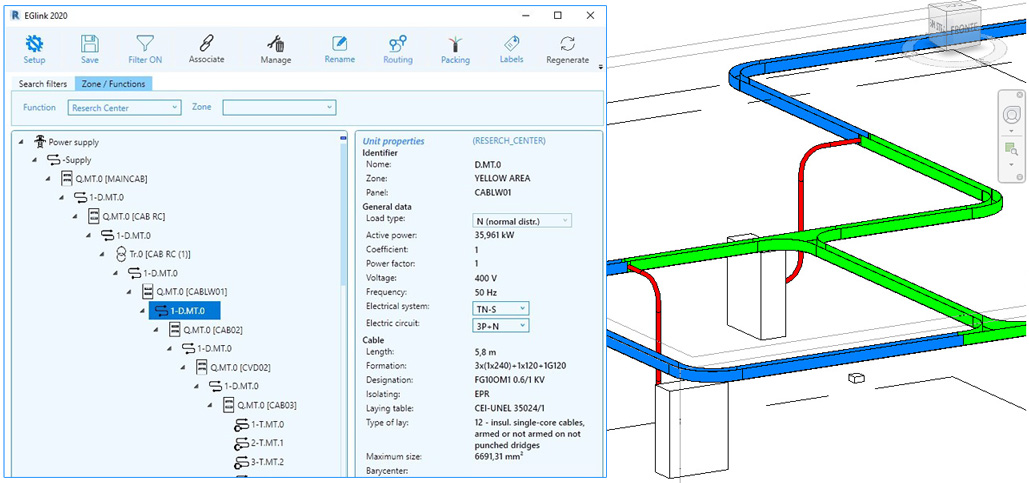Toggle the Filter ON funnel
This screenshot has width=1029, height=483.
coord(146,44)
